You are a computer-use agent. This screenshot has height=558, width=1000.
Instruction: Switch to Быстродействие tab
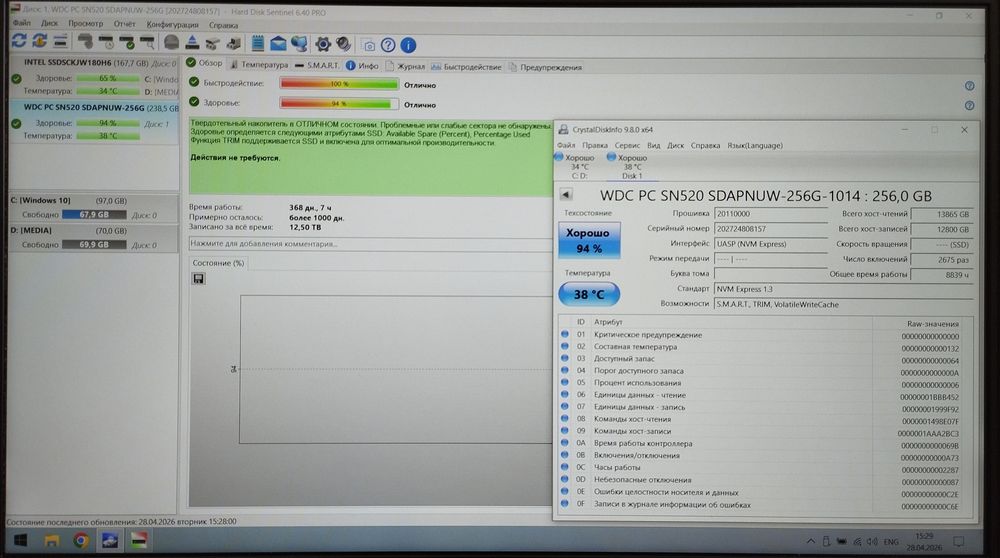466,67
